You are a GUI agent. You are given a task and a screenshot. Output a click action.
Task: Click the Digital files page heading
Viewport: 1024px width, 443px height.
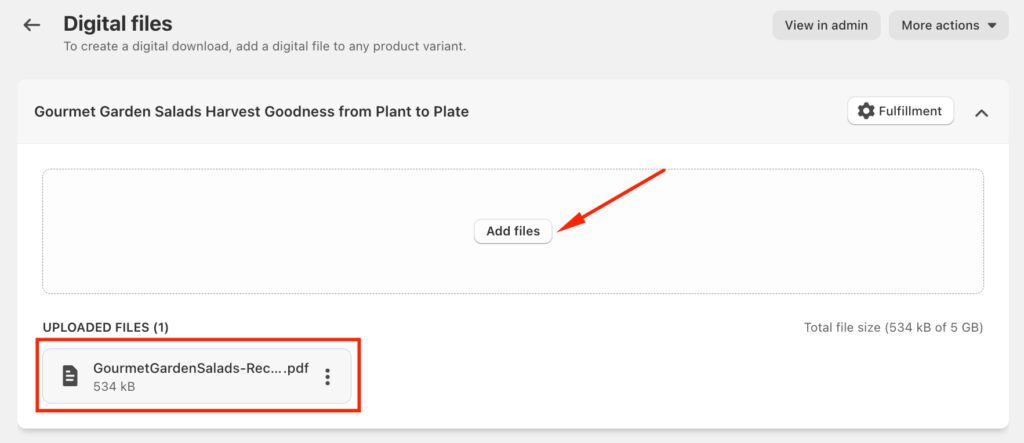click(118, 23)
